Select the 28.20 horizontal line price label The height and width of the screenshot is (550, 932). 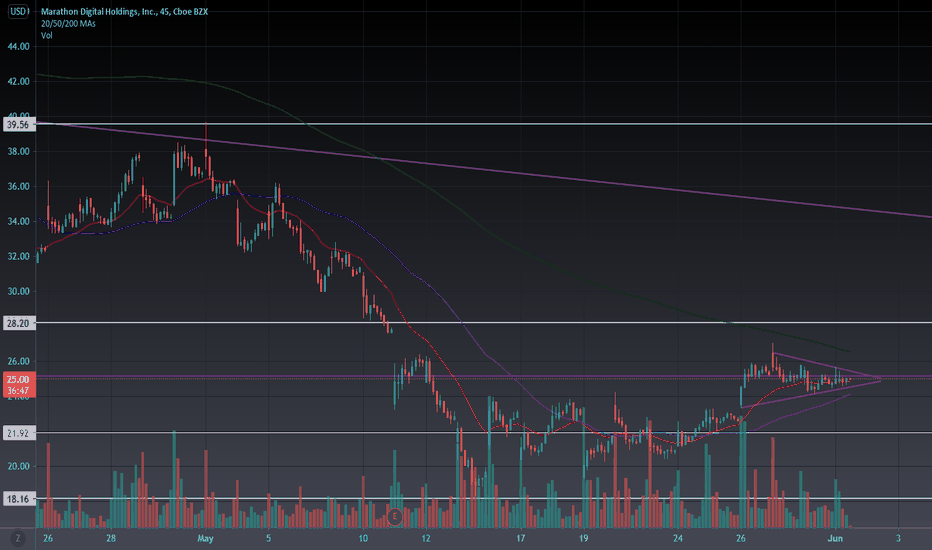point(18,323)
